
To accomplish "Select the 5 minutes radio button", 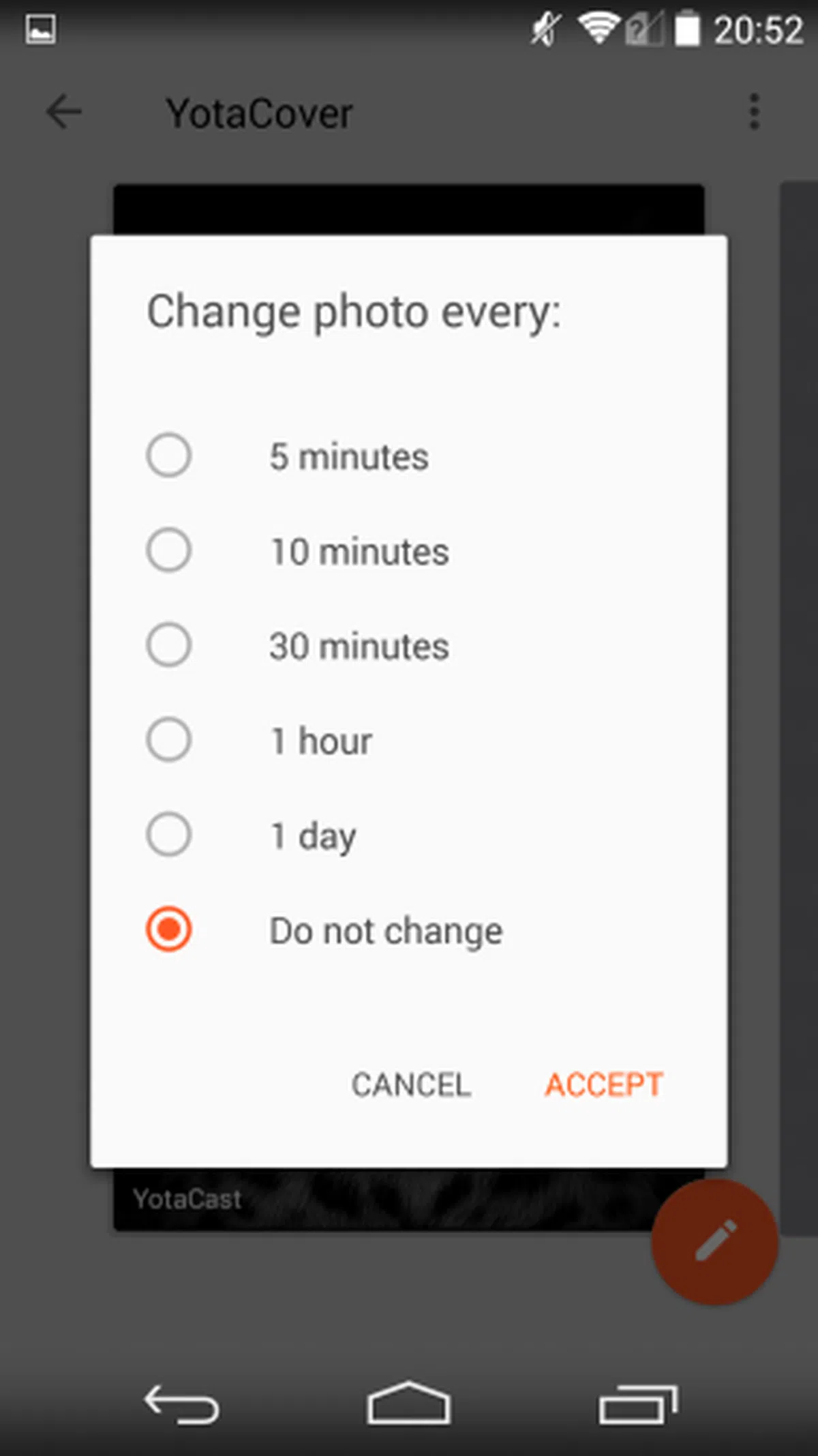I will [168, 456].
